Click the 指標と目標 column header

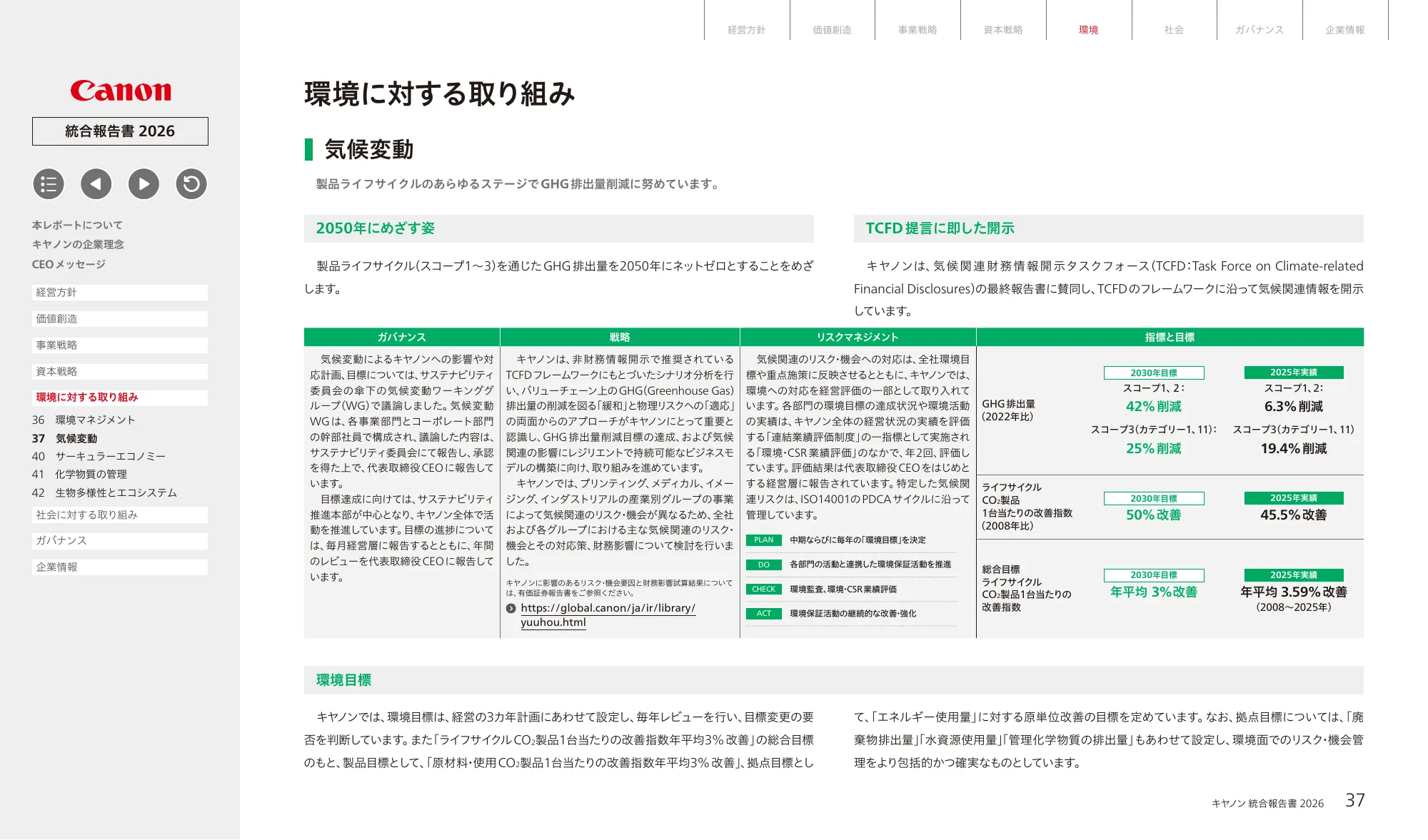click(1170, 337)
